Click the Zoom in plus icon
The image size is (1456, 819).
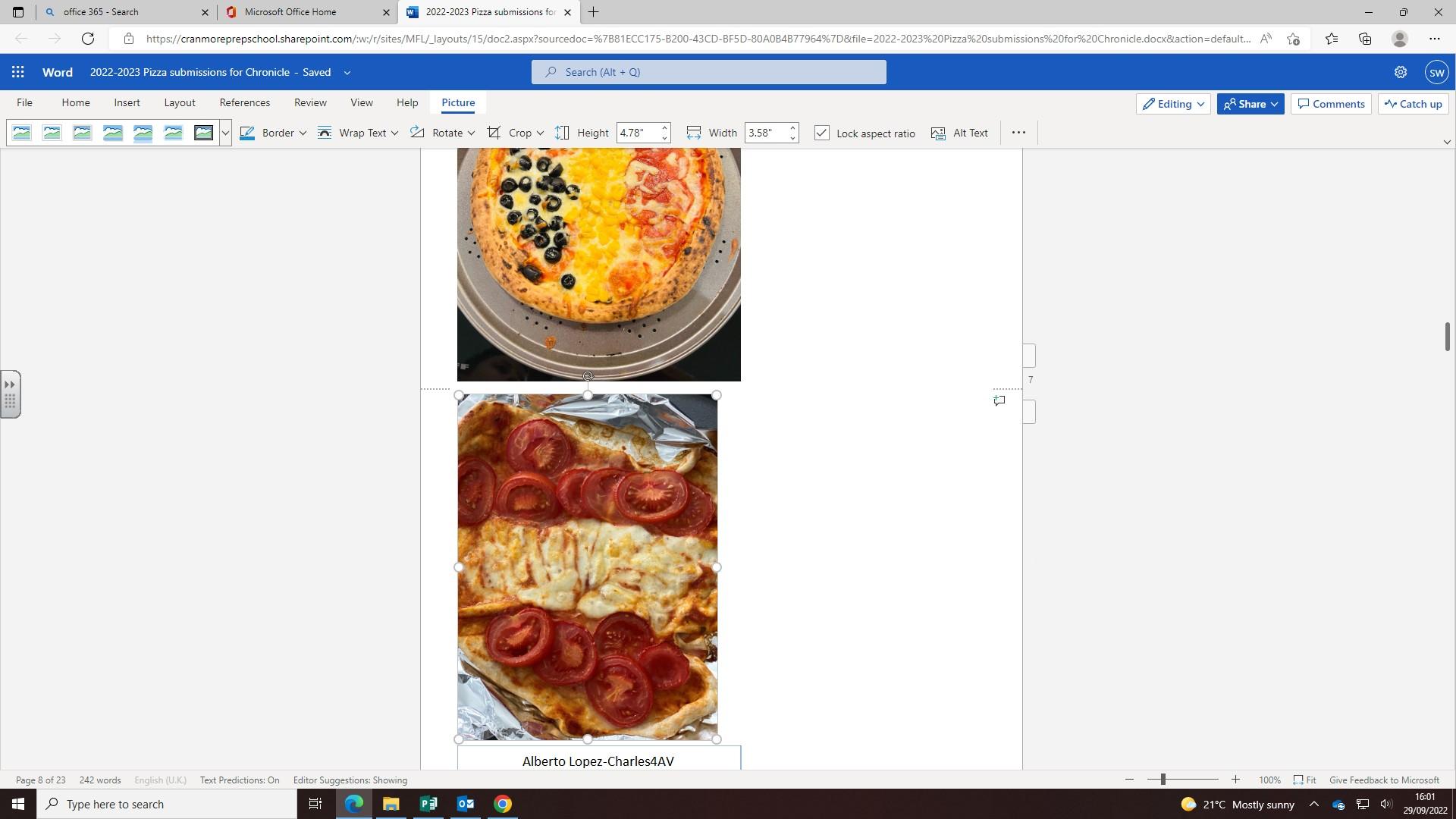(x=1235, y=780)
